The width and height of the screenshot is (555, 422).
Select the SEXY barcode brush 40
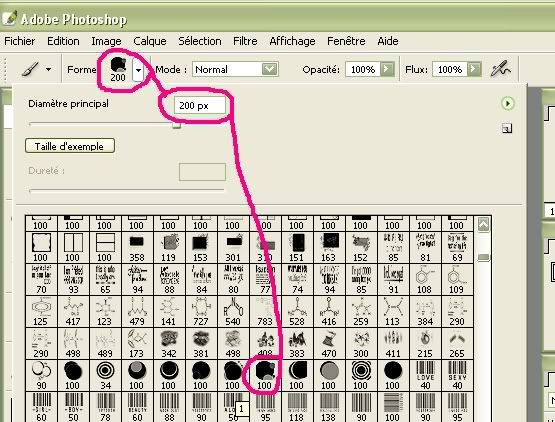coord(457,375)
